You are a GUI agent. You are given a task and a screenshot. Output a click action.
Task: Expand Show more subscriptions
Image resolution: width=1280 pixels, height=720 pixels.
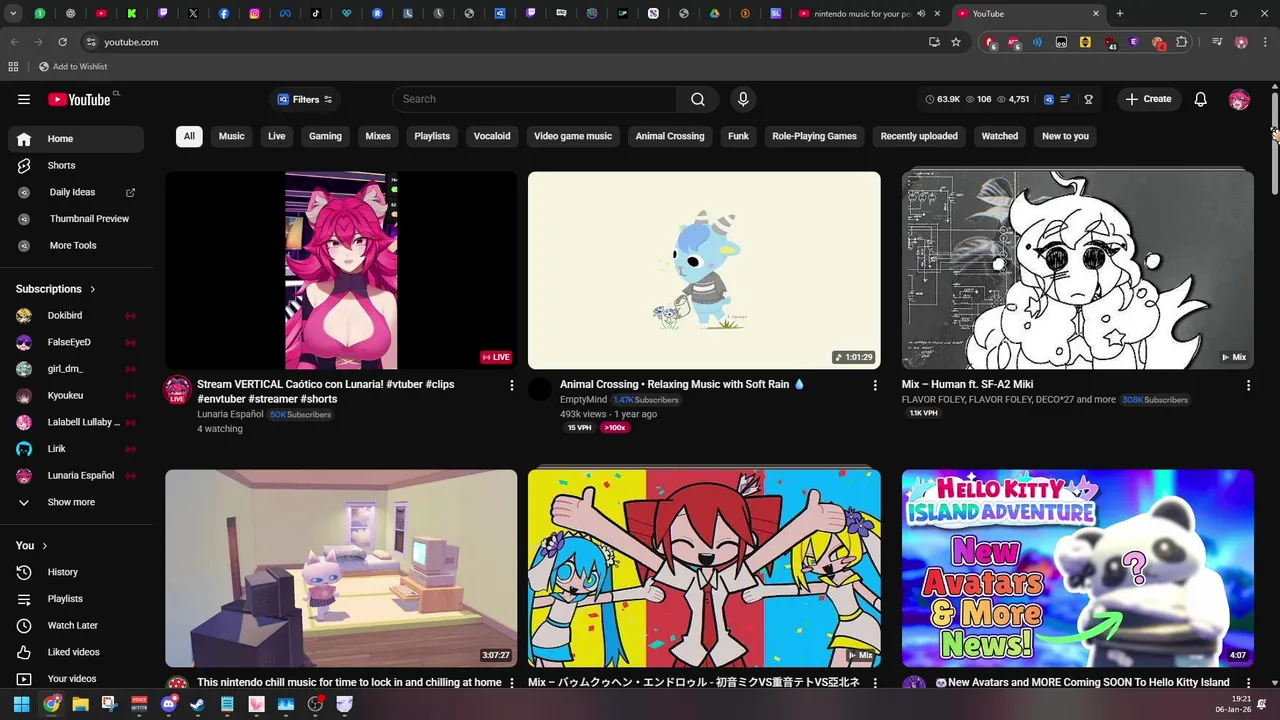coord(75,502)
